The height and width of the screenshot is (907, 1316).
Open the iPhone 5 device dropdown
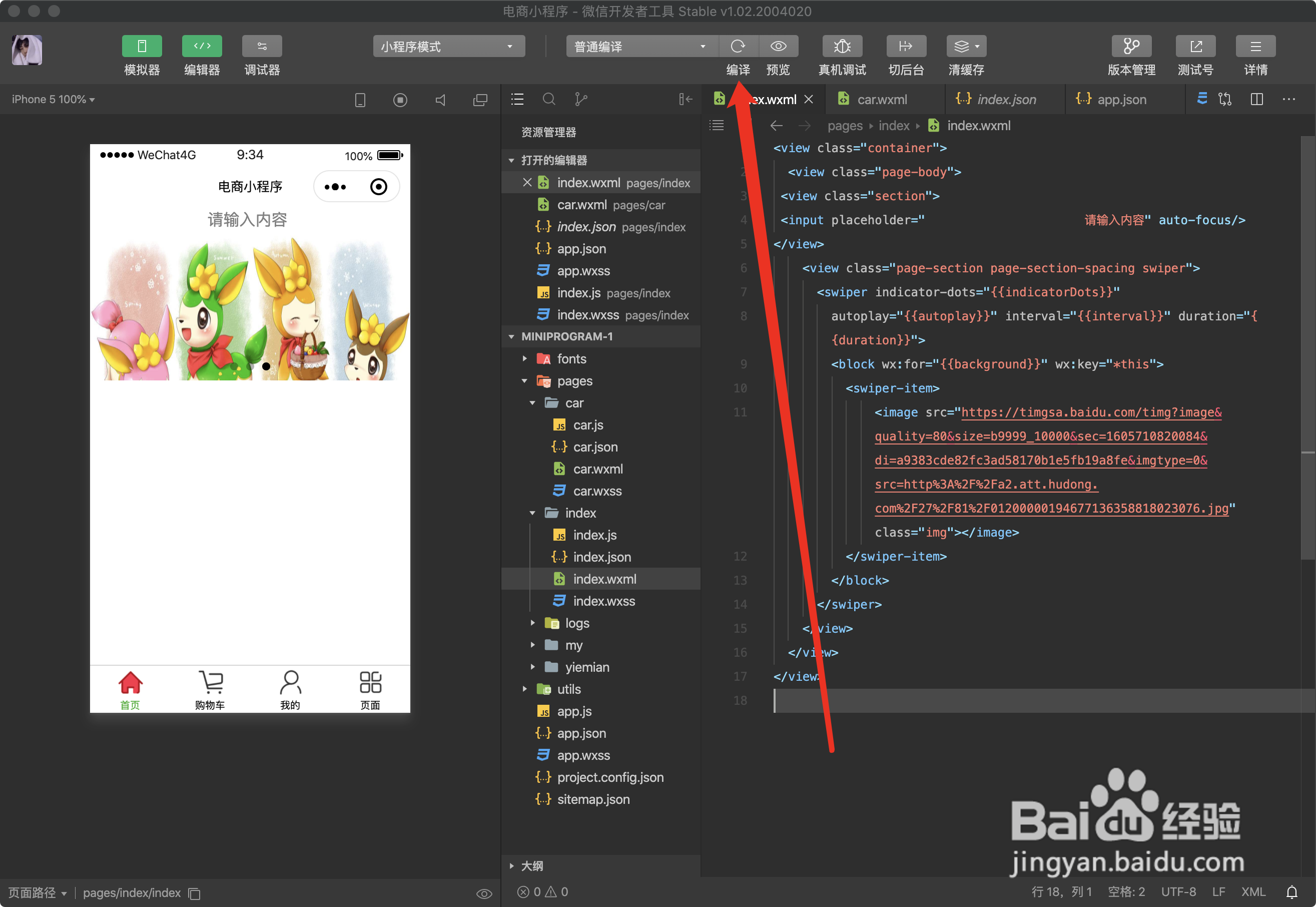[x=54, y=100]
